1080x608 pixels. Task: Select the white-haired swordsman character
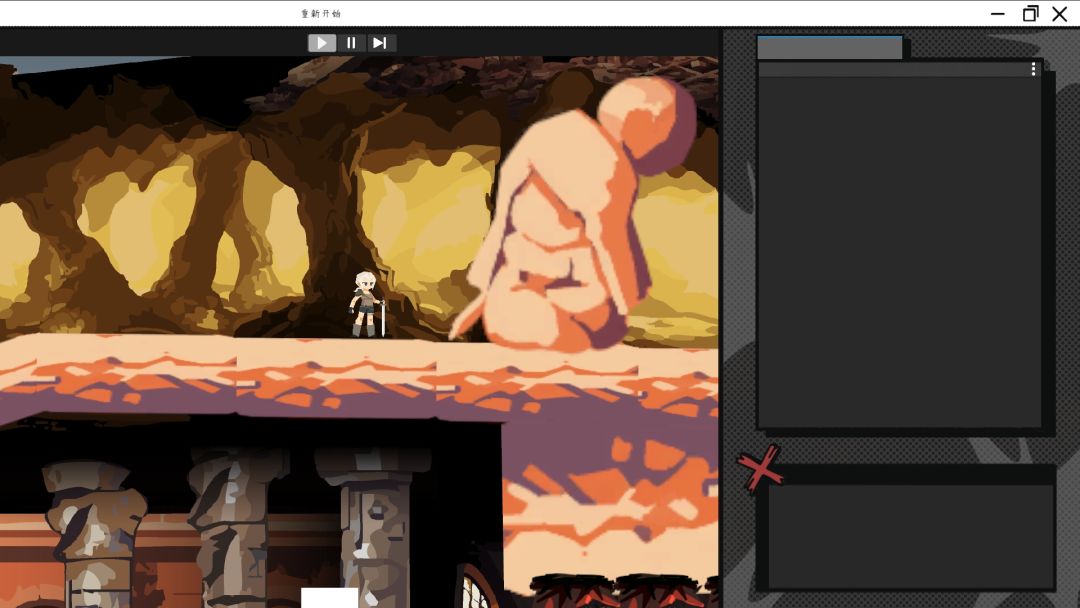click(x=366, y=304)
